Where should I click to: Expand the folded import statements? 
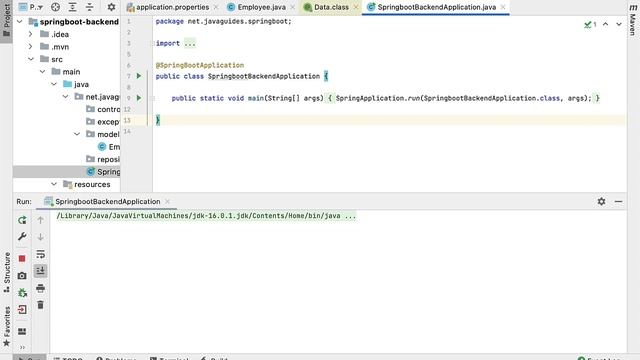(190, 43)
